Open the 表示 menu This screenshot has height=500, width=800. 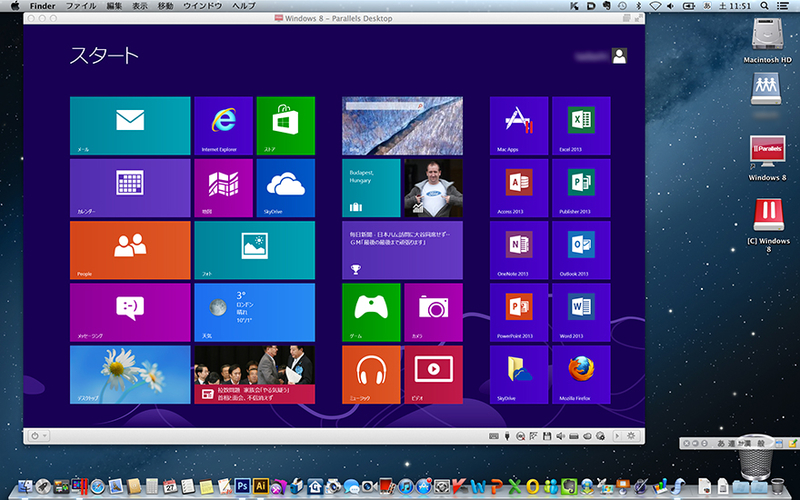[x=140, y=6]
